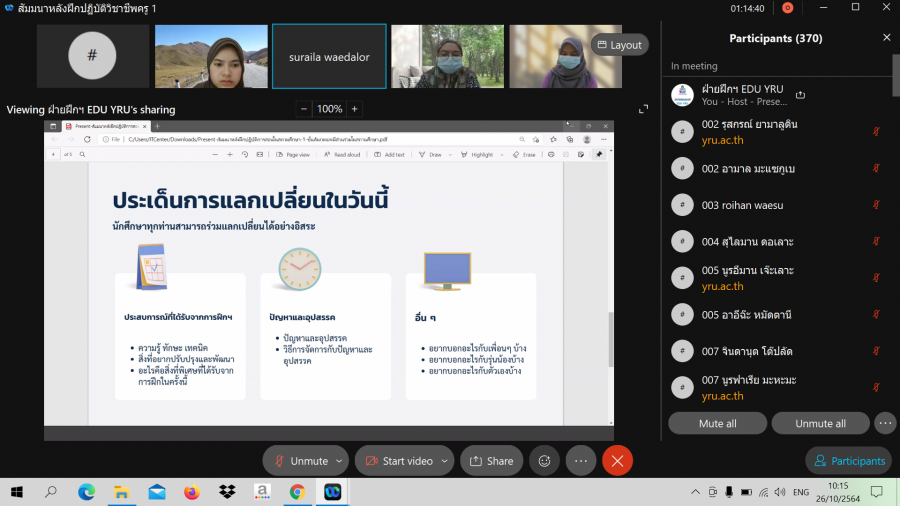This screenshot has width=900, height=506.
Task: Toggle the Participants panel button
Action: 849,461
